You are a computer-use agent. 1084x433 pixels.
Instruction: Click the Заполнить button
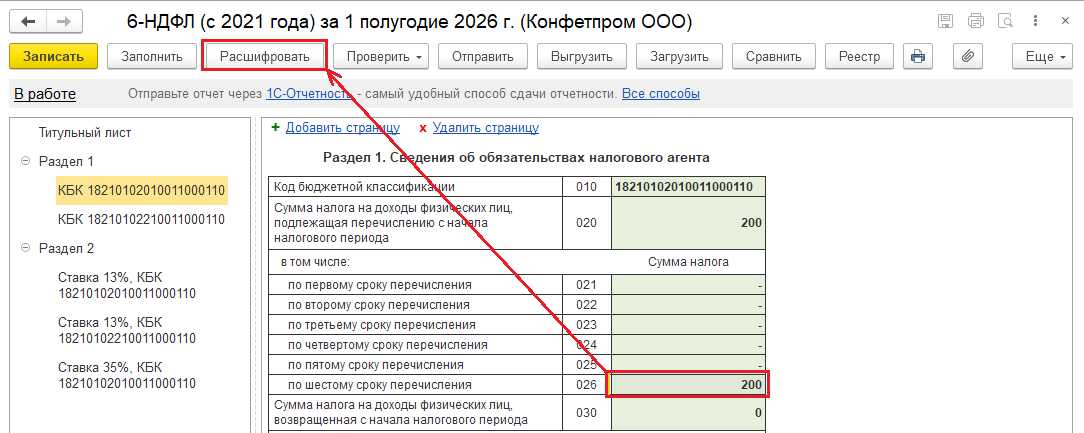(152, 57)
